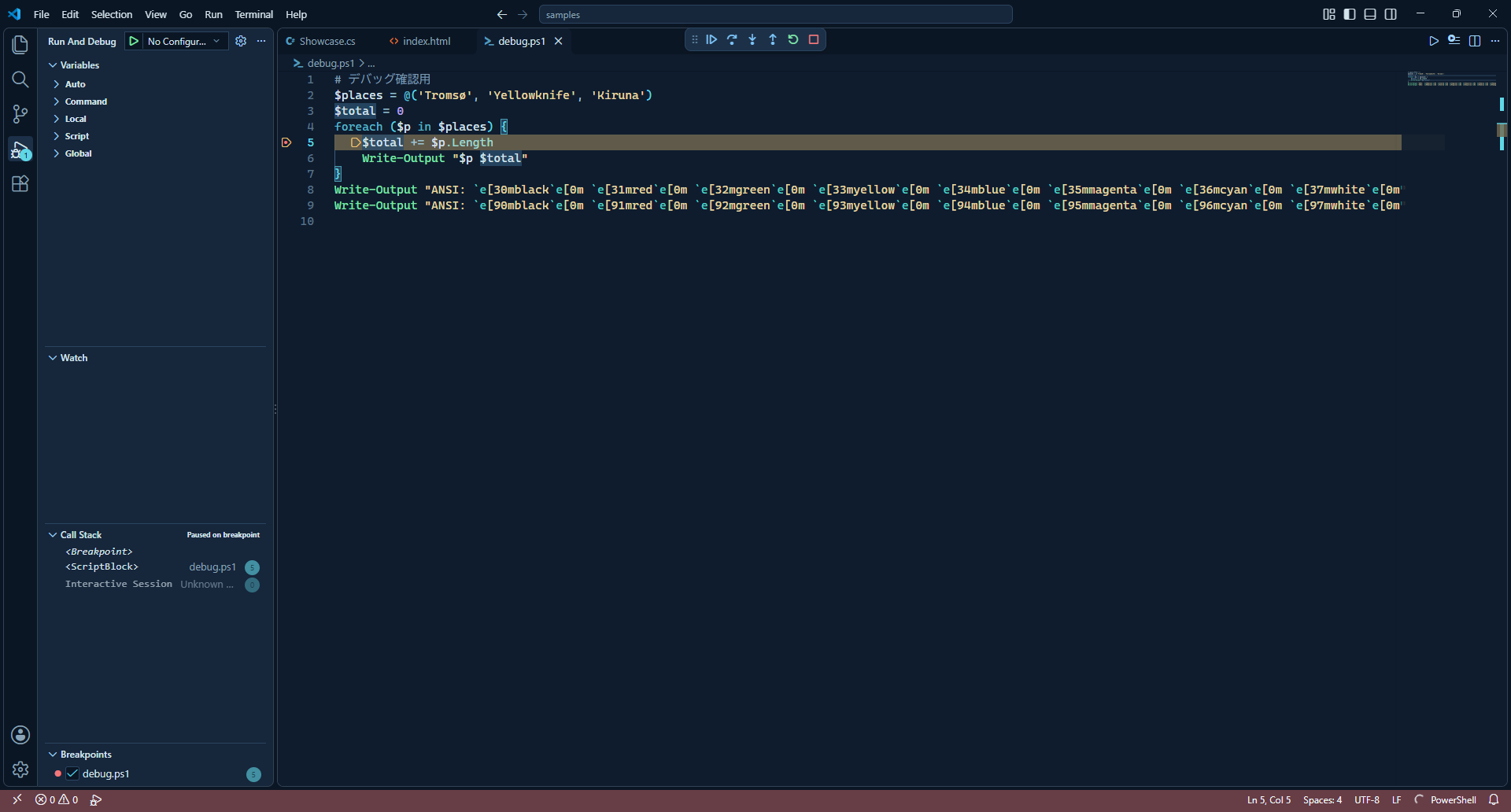This screenshot has height=812, width=1511.
Task: Split the editor to the right
Action: pyautogui.click(x=1475, y=41)
